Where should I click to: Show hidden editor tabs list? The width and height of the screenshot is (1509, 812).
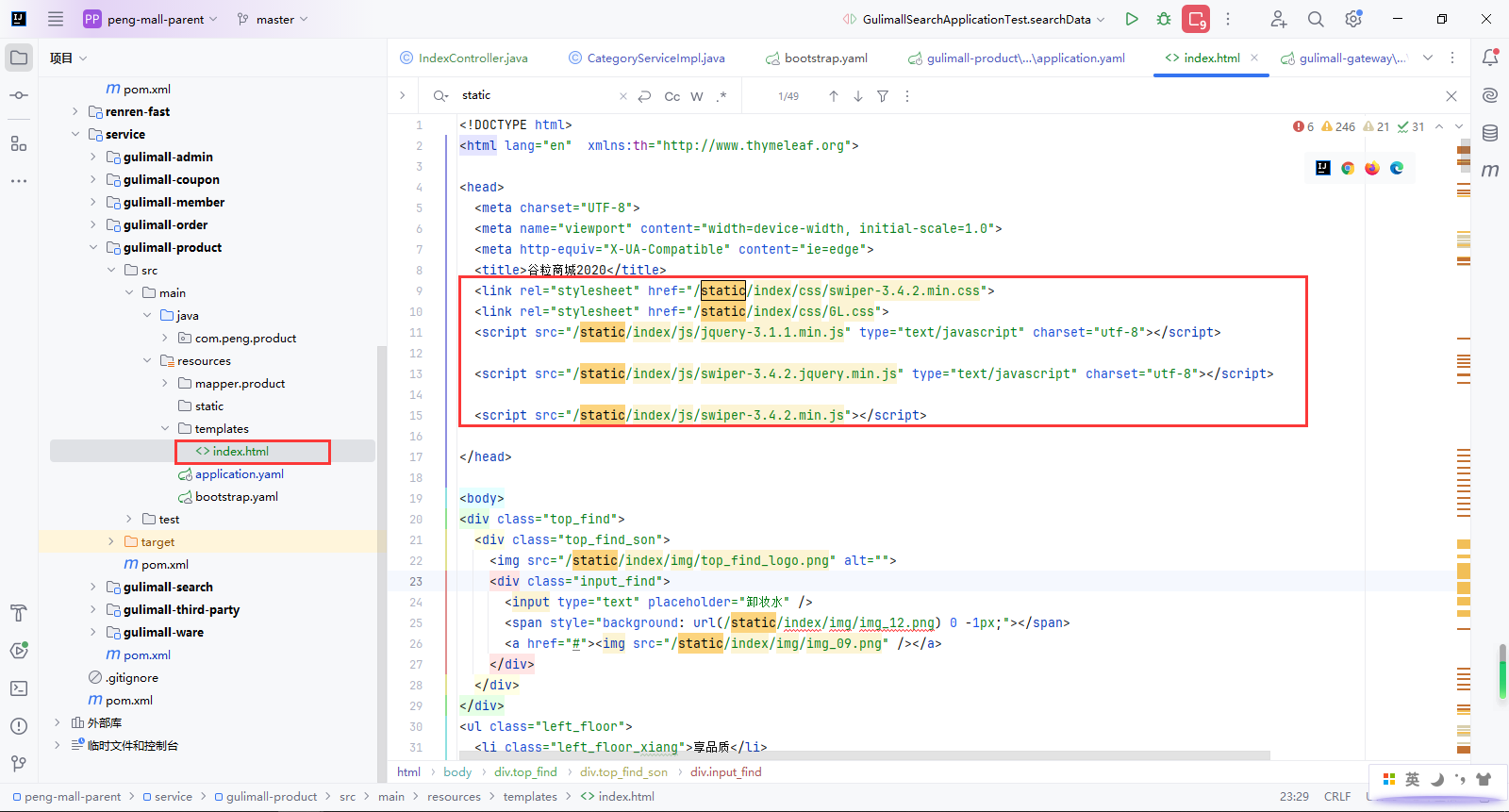click(1428, 58)
